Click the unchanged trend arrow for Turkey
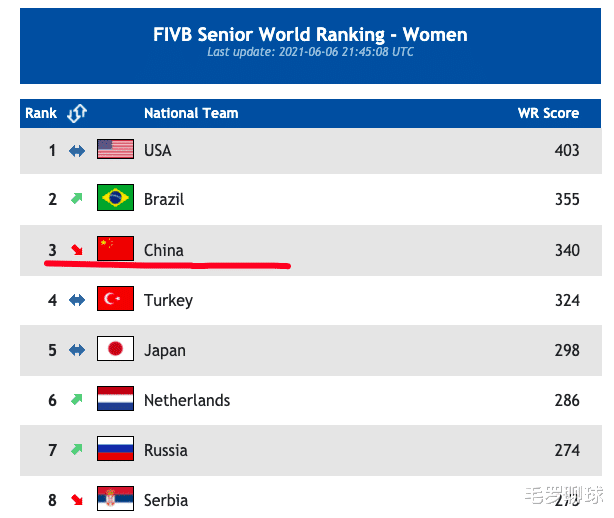The image size is (614, 518). click(x=77, y=299)
